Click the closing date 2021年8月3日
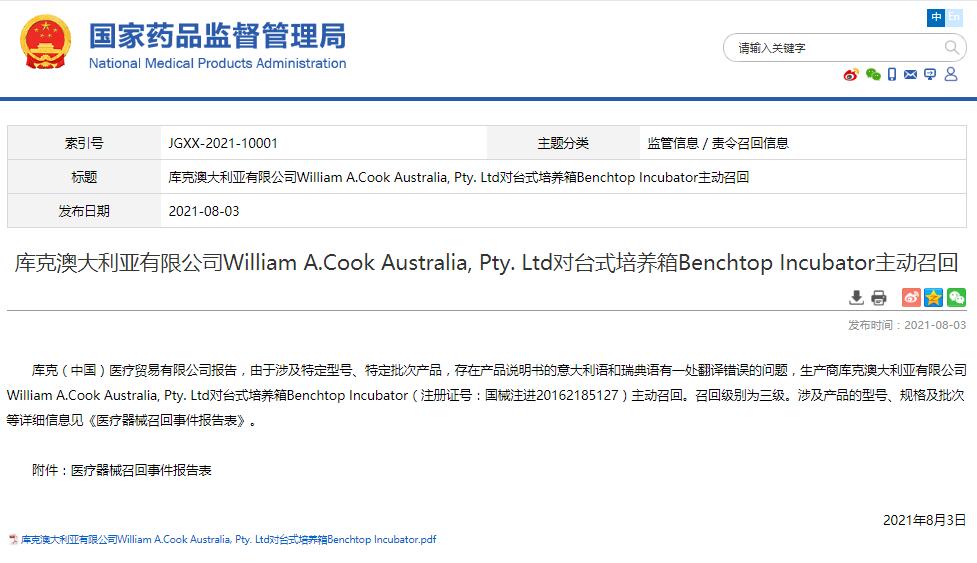This screenshot has width=977, height=563. (924, 520)
